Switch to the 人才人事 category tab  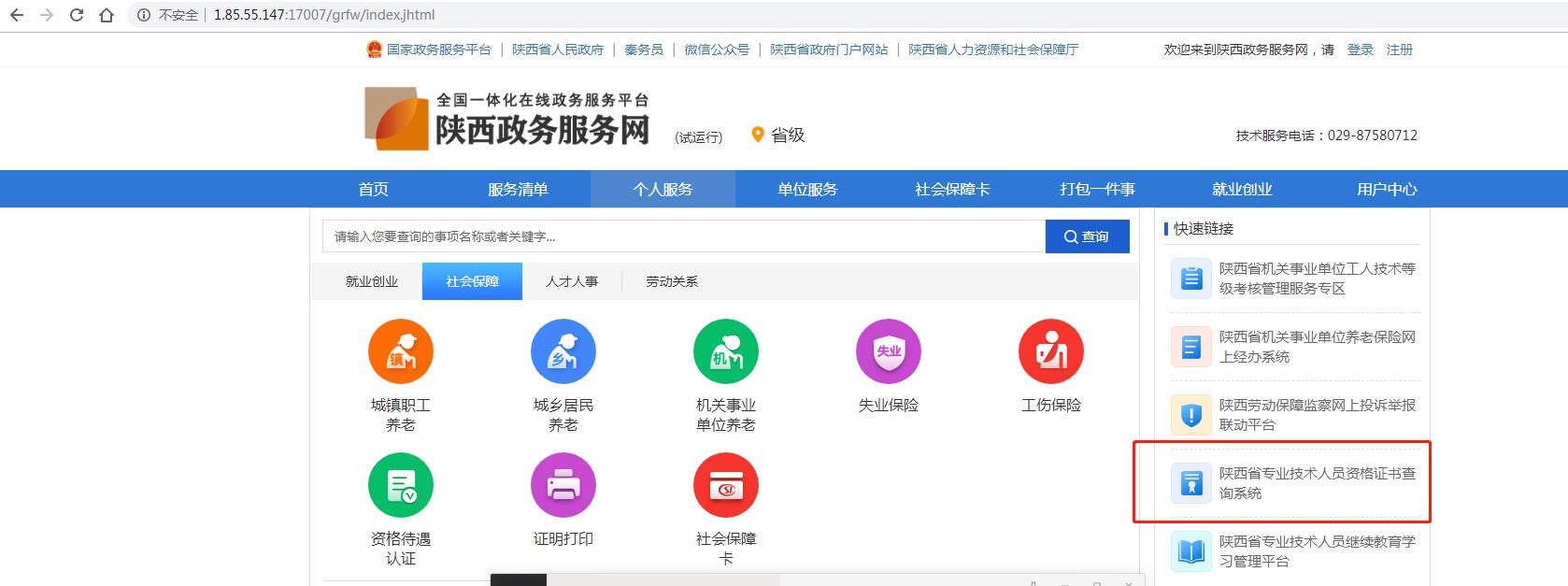572,281
